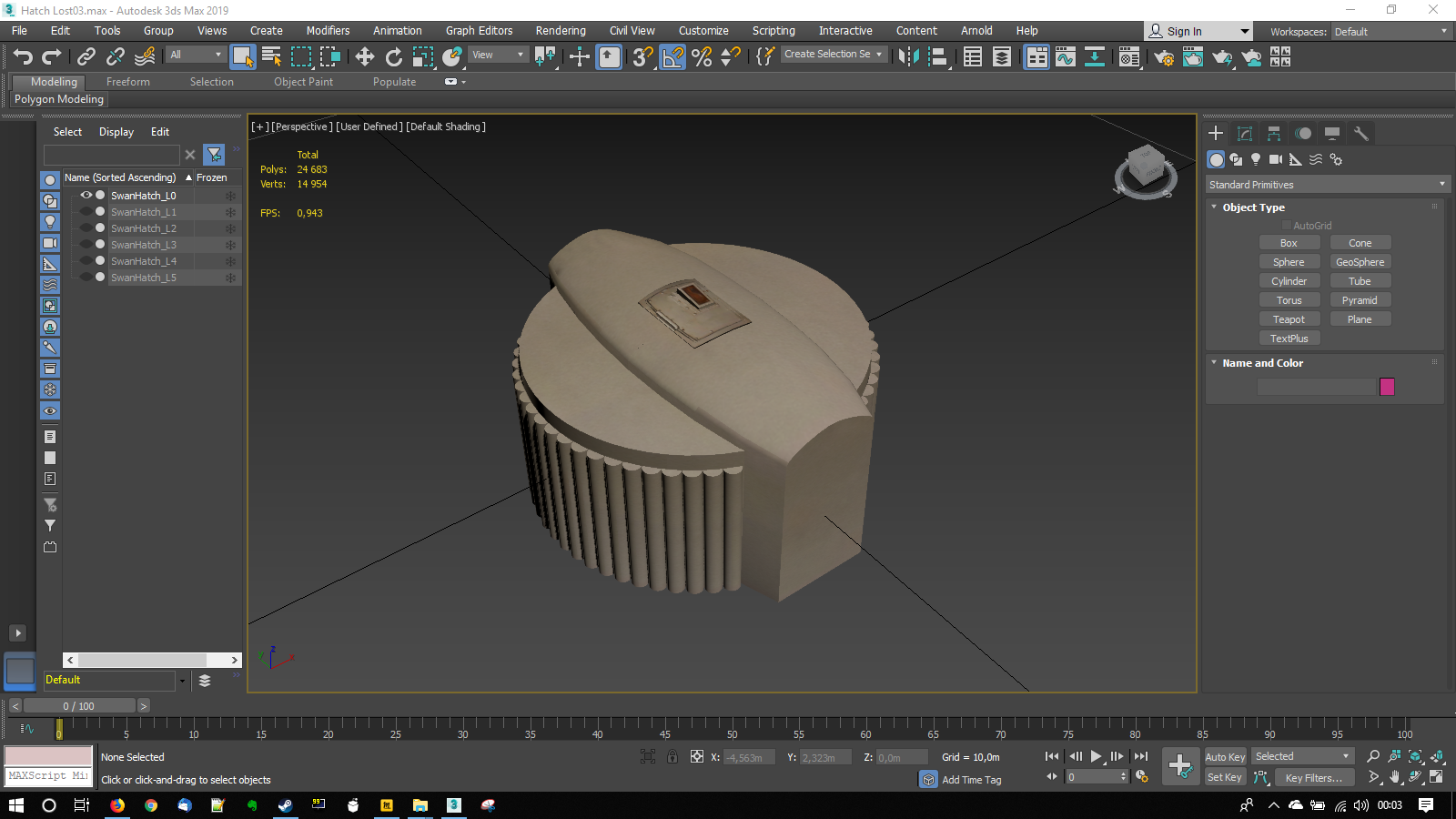
Task: Click the TextPlus button
Action: (1289, 339)
